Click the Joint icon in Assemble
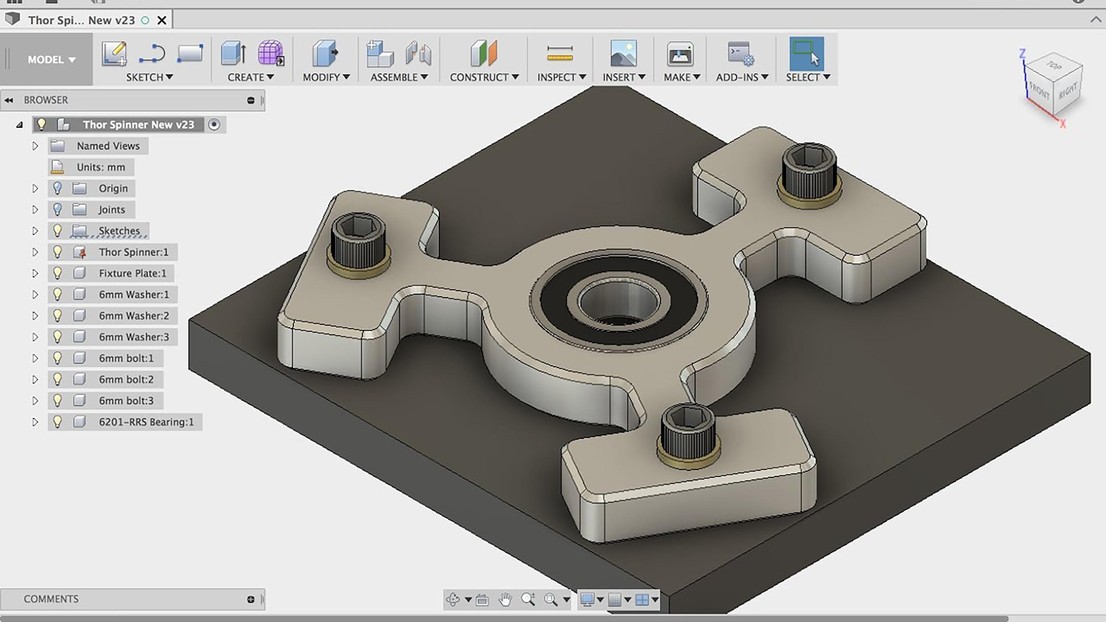This screenshot has width=1106, height=622. (417, 54)
